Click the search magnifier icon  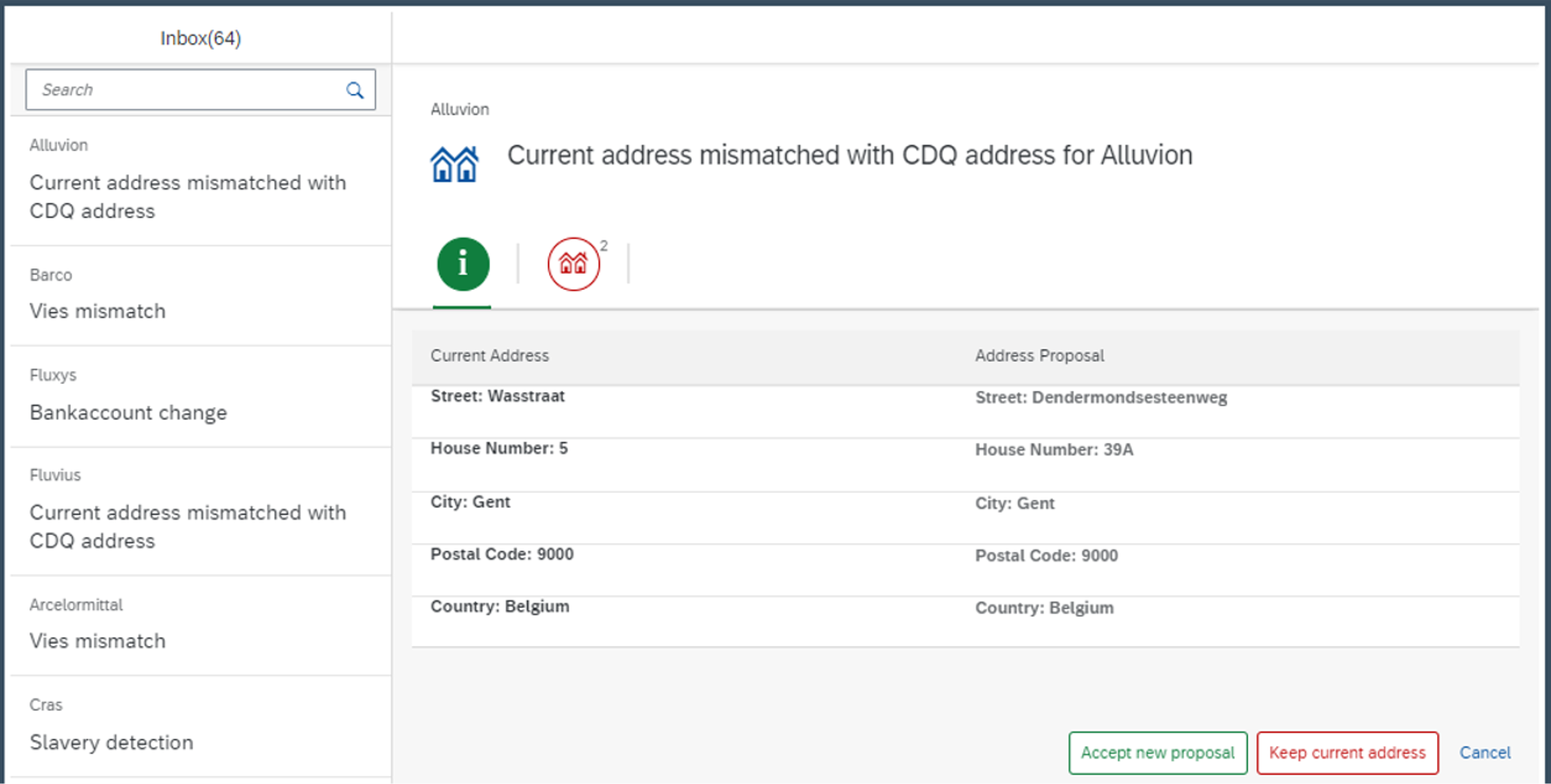tap(354, 90)
